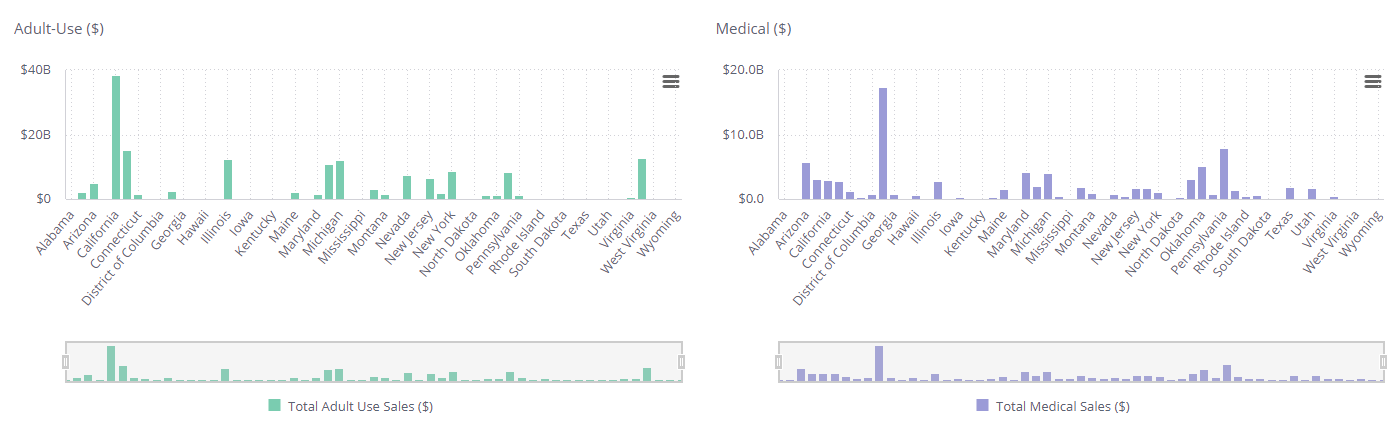
Task: Click the Pennsylvania bar in Medical chart
Action: coord(1224,174)
